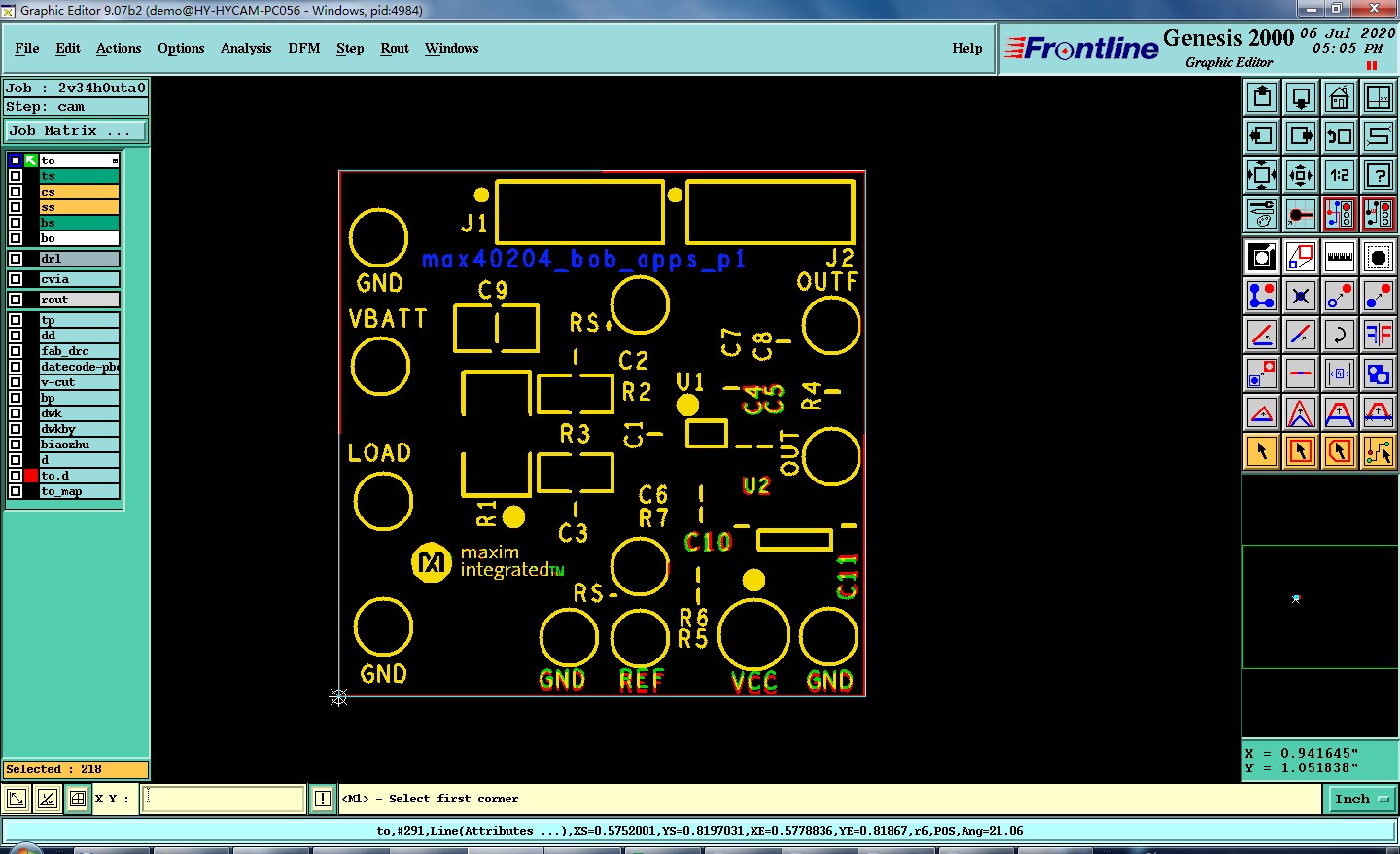Click the zoom out shrink icon

pos(1301,175)
